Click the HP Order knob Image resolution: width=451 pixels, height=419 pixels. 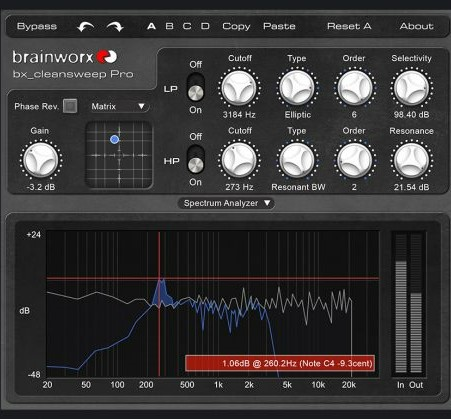point(355,160)
